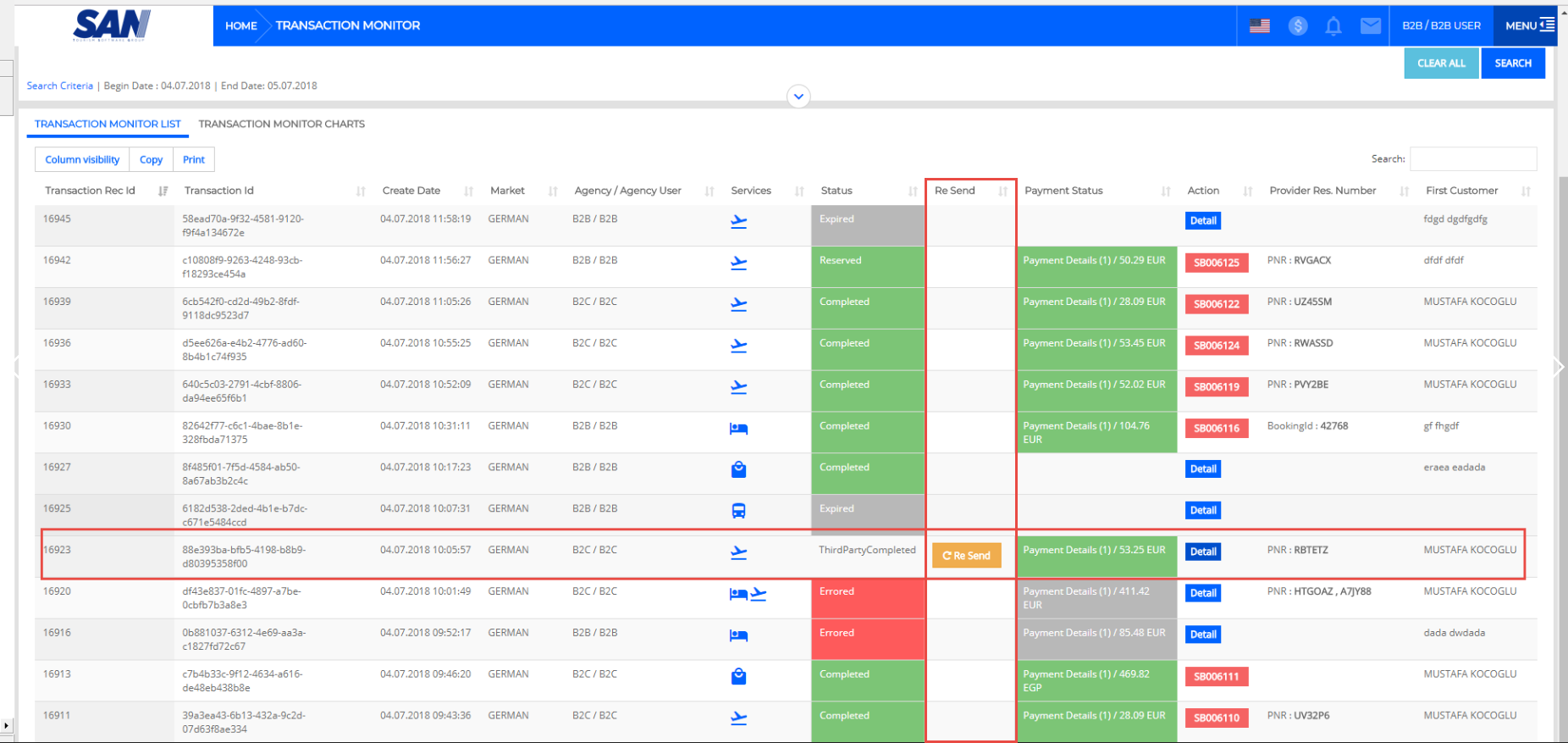
Task: Open the currency dollar icon
Action: pyautogui.click(x=1297, y=25)
